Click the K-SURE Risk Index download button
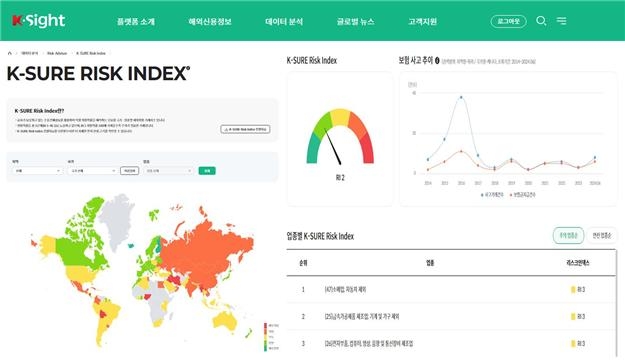The image size is (625, 360). [x=246, y=129]
